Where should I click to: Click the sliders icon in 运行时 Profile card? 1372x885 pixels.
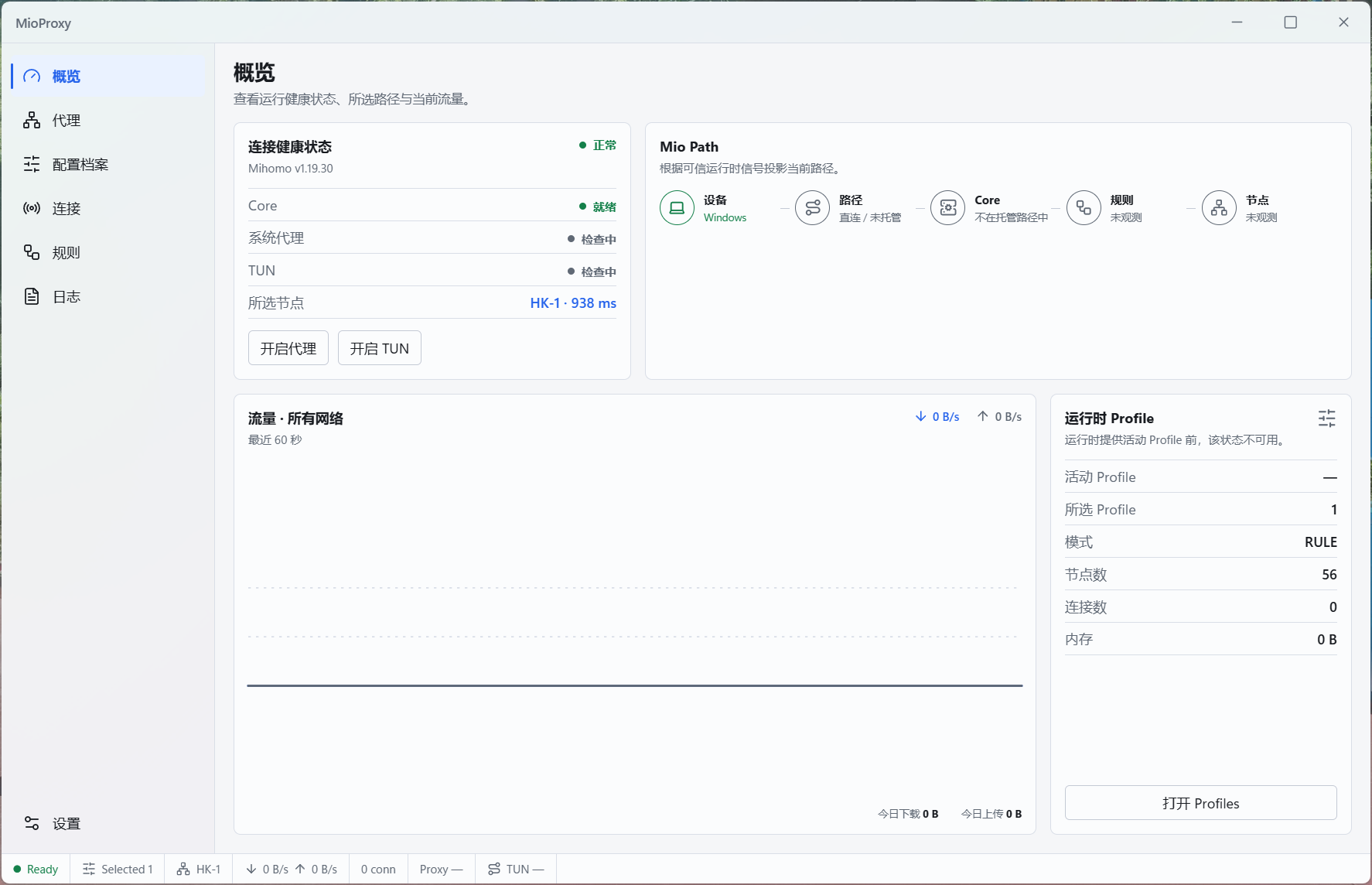pyautogui.click(x=1327, y=419)
